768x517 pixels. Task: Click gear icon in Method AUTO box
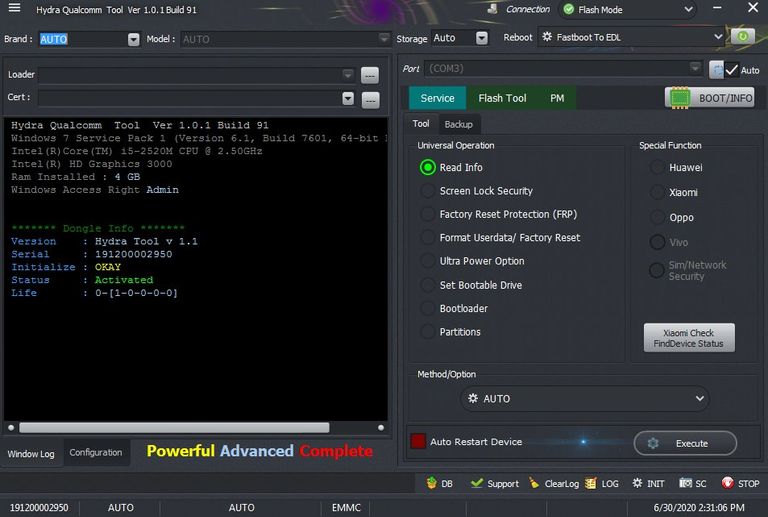pyautogui.click(x=473, y=398)
